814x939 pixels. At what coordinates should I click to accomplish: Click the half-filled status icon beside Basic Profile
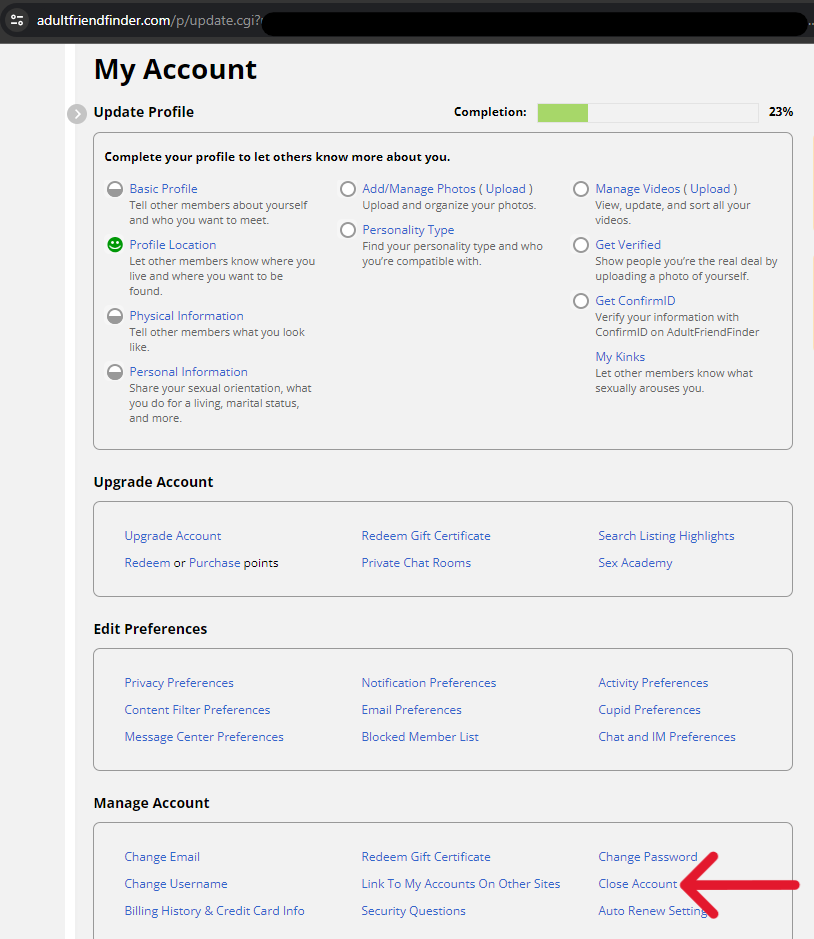pyautogui.click(x=115, y=189)
